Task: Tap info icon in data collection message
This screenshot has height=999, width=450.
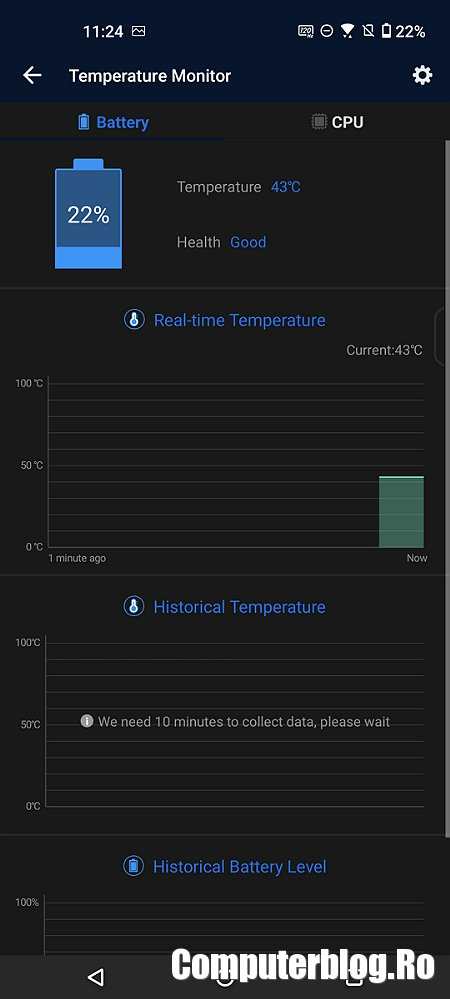Action: click(87, 721)
